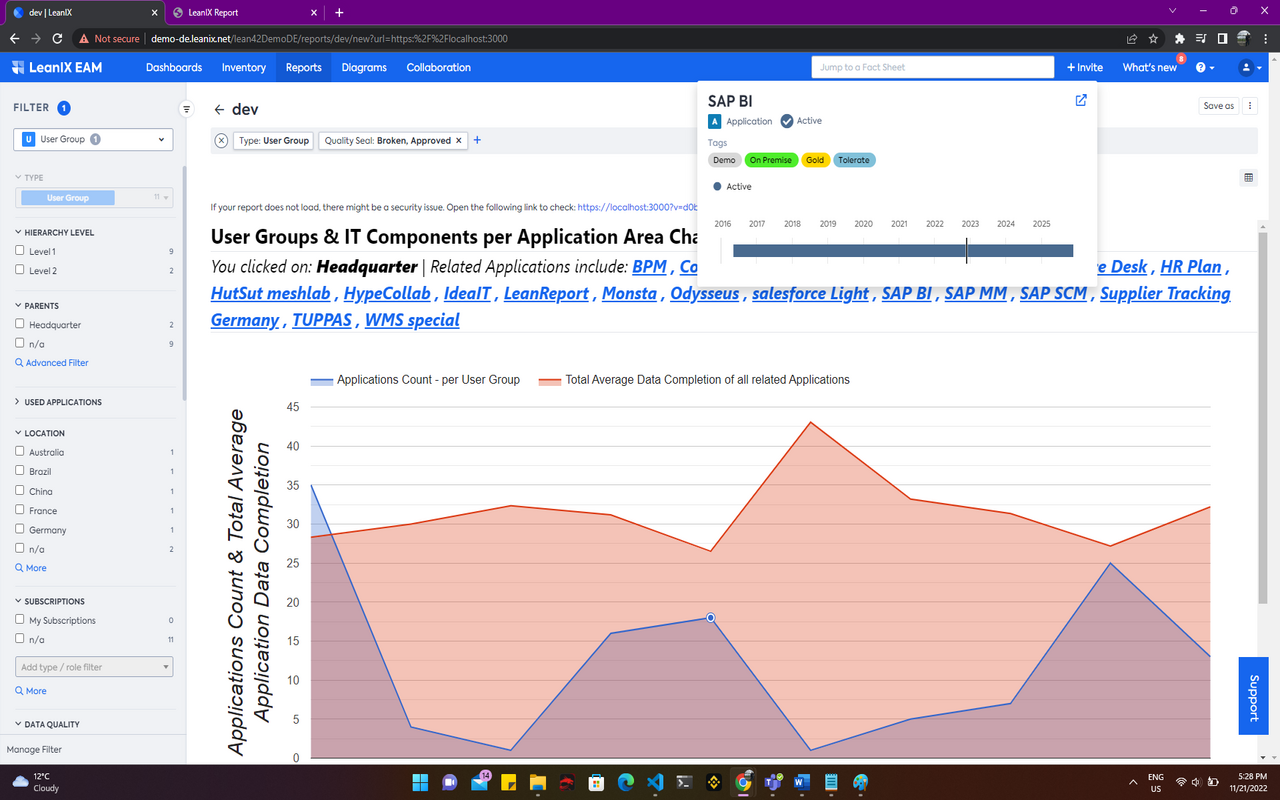The image size is (1280, 800).
Task: Reload the page in Chrome
Action: tap(57, 39)
